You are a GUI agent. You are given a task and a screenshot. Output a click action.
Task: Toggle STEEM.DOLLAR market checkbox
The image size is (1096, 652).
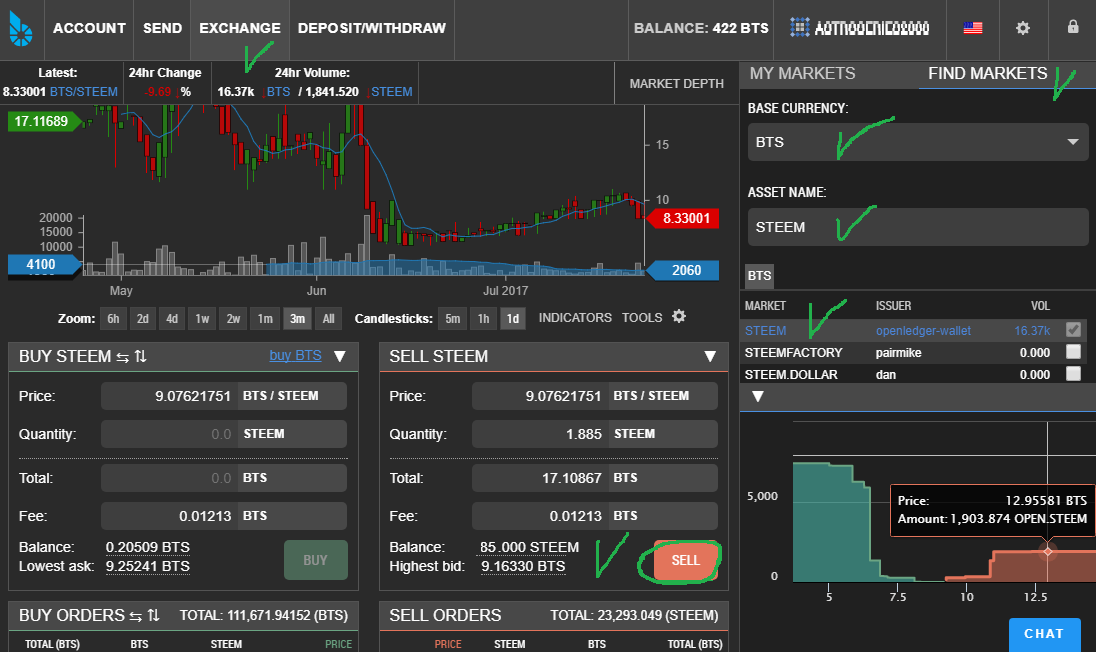tap(1073, 374)
